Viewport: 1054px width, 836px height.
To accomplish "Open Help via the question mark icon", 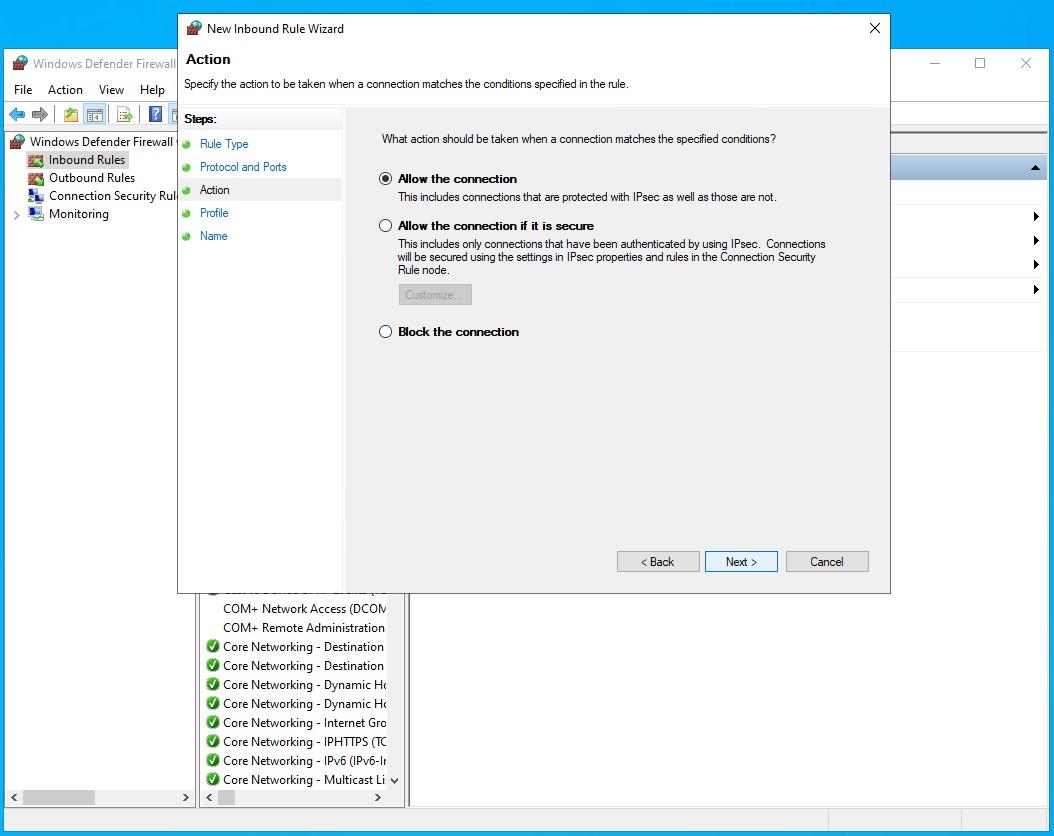I will click(x=156, y=115).
